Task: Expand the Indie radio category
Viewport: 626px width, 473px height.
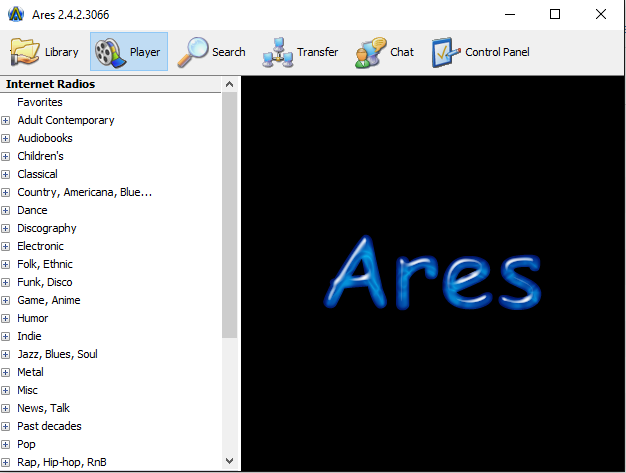Action: [6, 336]
